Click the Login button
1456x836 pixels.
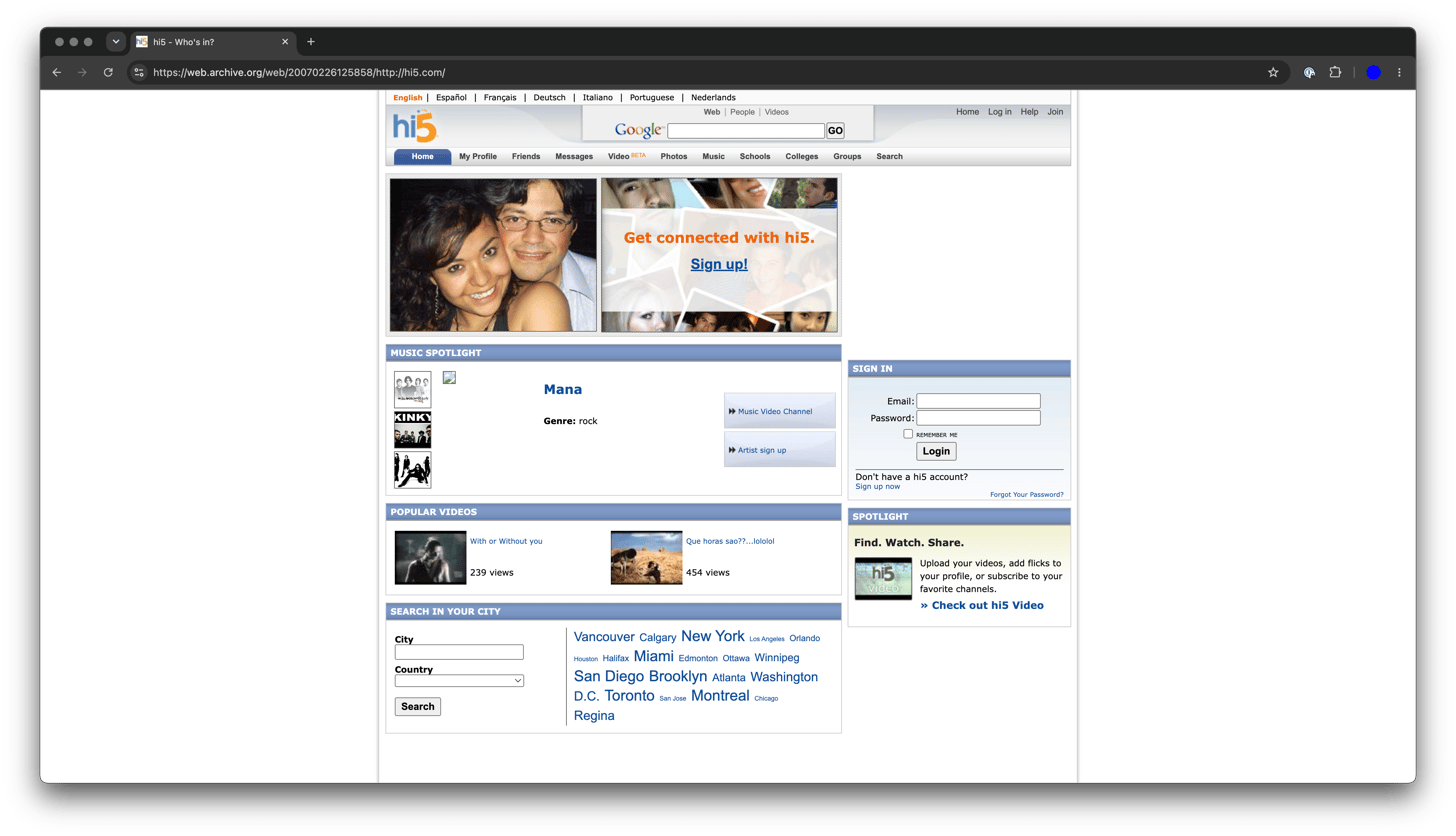point(936,451)
